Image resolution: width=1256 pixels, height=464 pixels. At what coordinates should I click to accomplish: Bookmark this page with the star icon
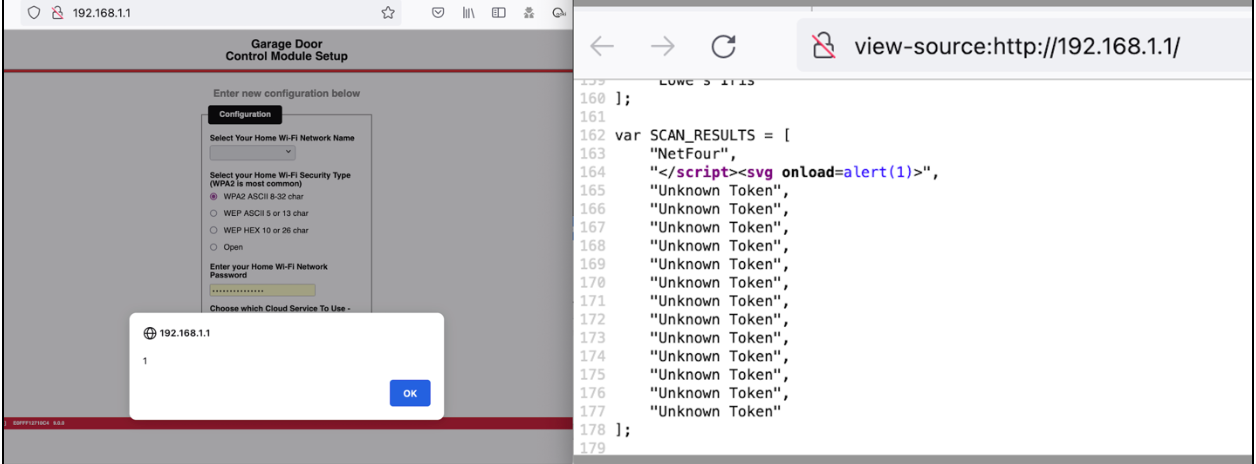tap(387, 13)
